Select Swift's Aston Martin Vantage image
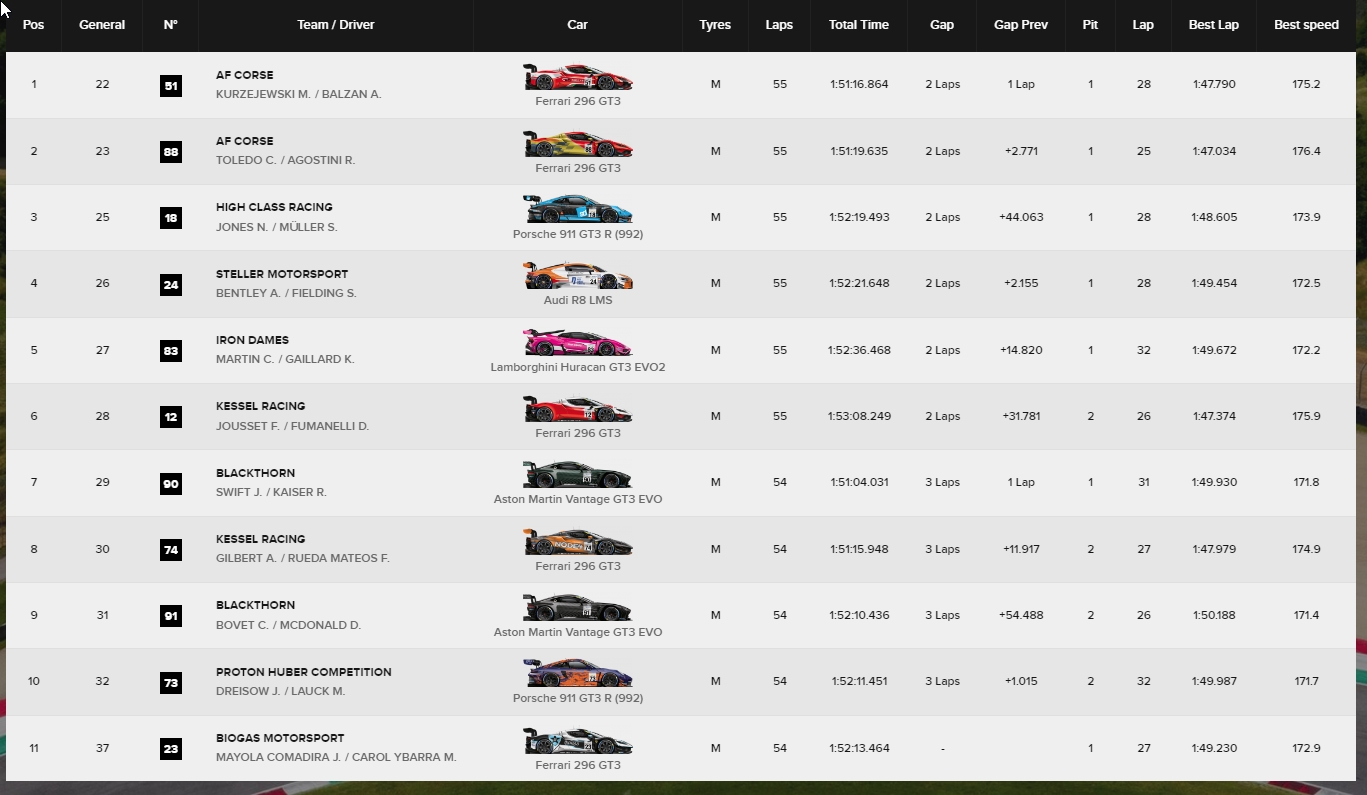 point(578,475)
